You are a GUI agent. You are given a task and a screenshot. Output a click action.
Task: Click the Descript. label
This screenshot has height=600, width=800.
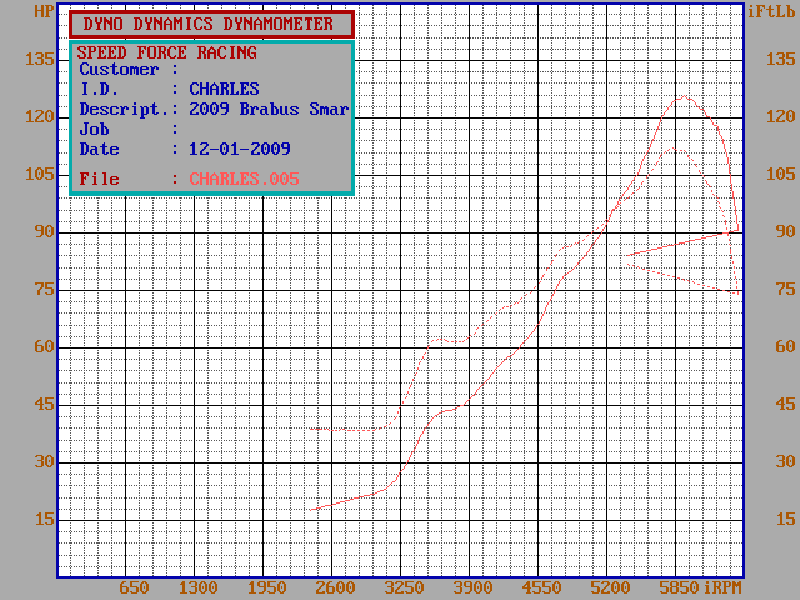coord(123,109)
